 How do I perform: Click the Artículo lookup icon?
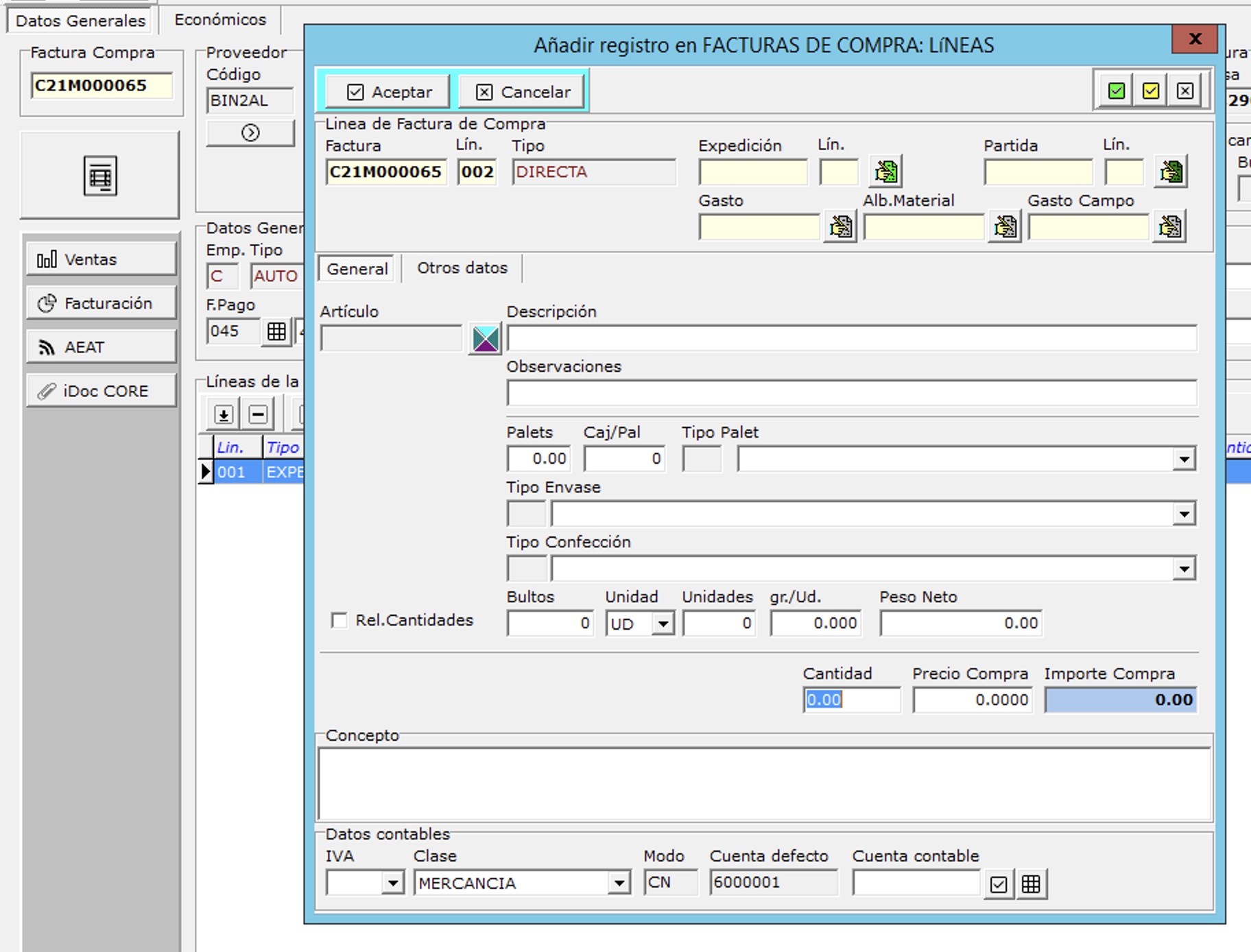486,339
